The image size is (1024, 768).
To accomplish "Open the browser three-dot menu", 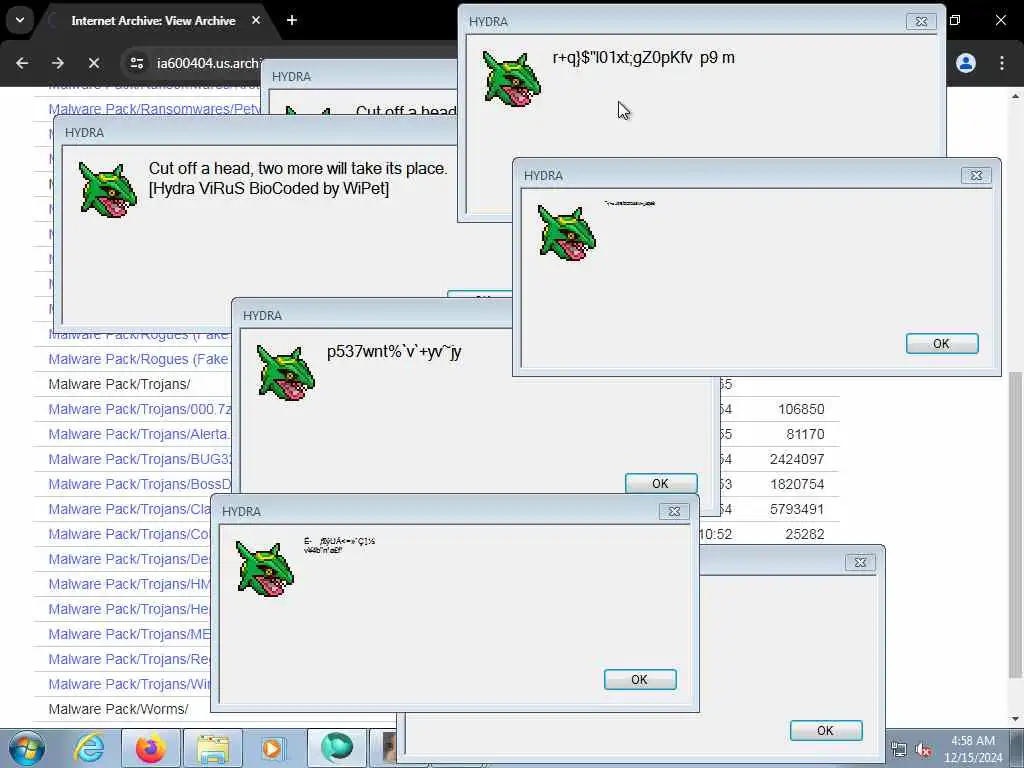I will [x=1002, y=63].
